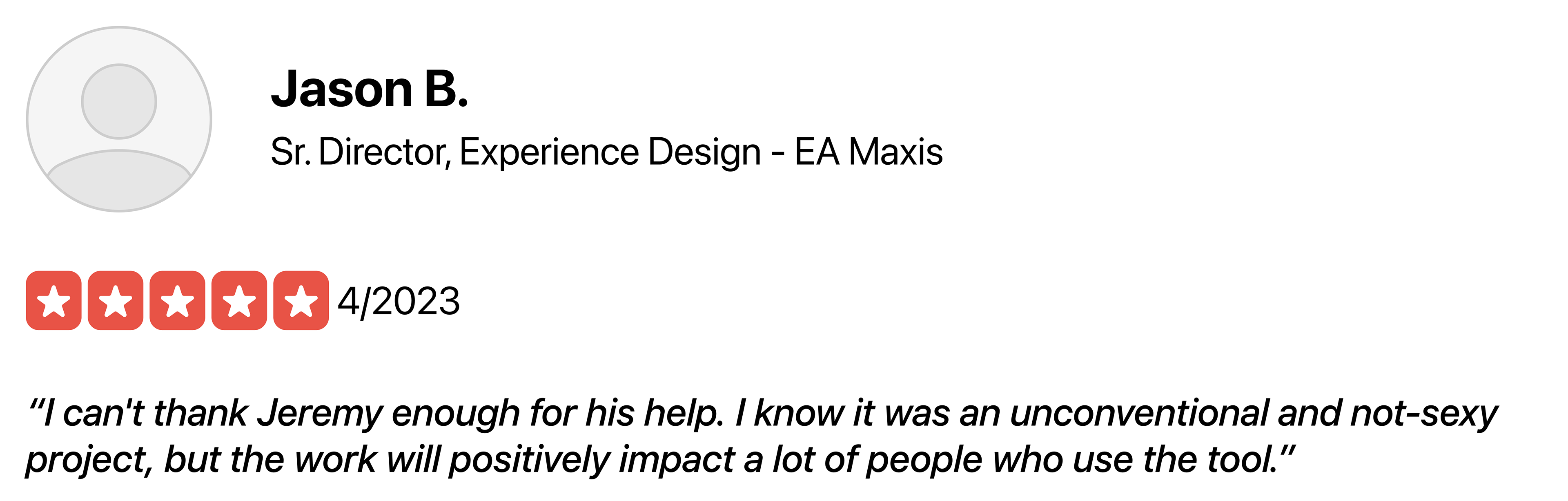This screenshot has height=501, width=1568.
Task: Click the 4/2023 review date
Action: click(x=399, y=301)
